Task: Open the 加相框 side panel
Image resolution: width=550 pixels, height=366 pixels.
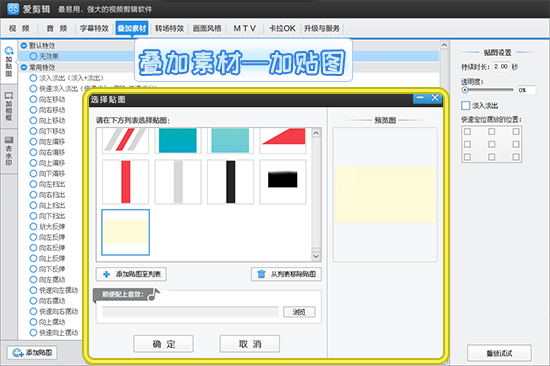Action: [9, 107]
